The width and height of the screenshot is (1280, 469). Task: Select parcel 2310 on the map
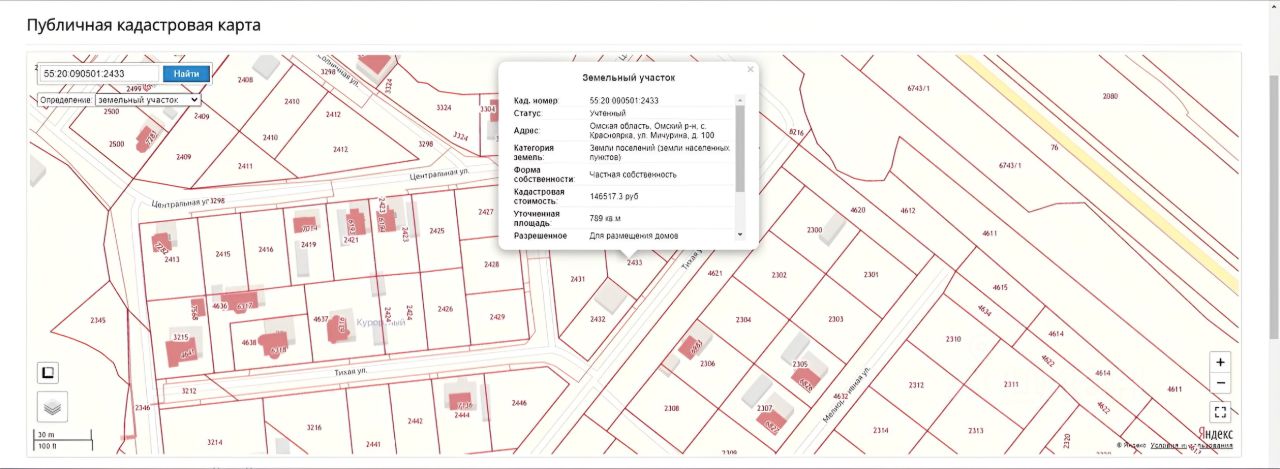coord(953,339)
